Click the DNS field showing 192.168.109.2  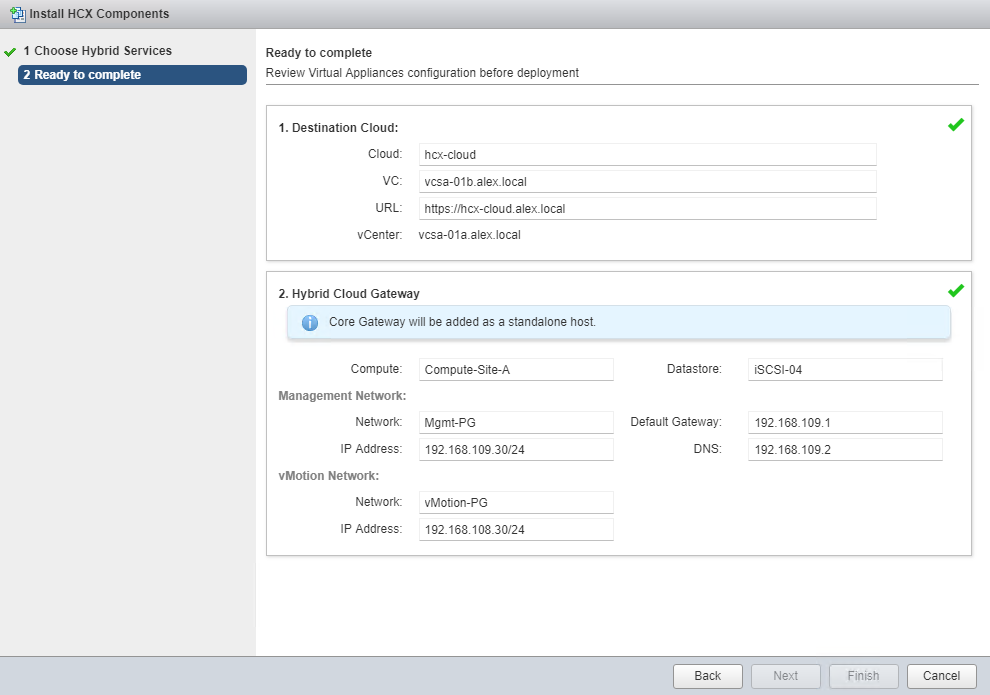[x=844, y=450]
